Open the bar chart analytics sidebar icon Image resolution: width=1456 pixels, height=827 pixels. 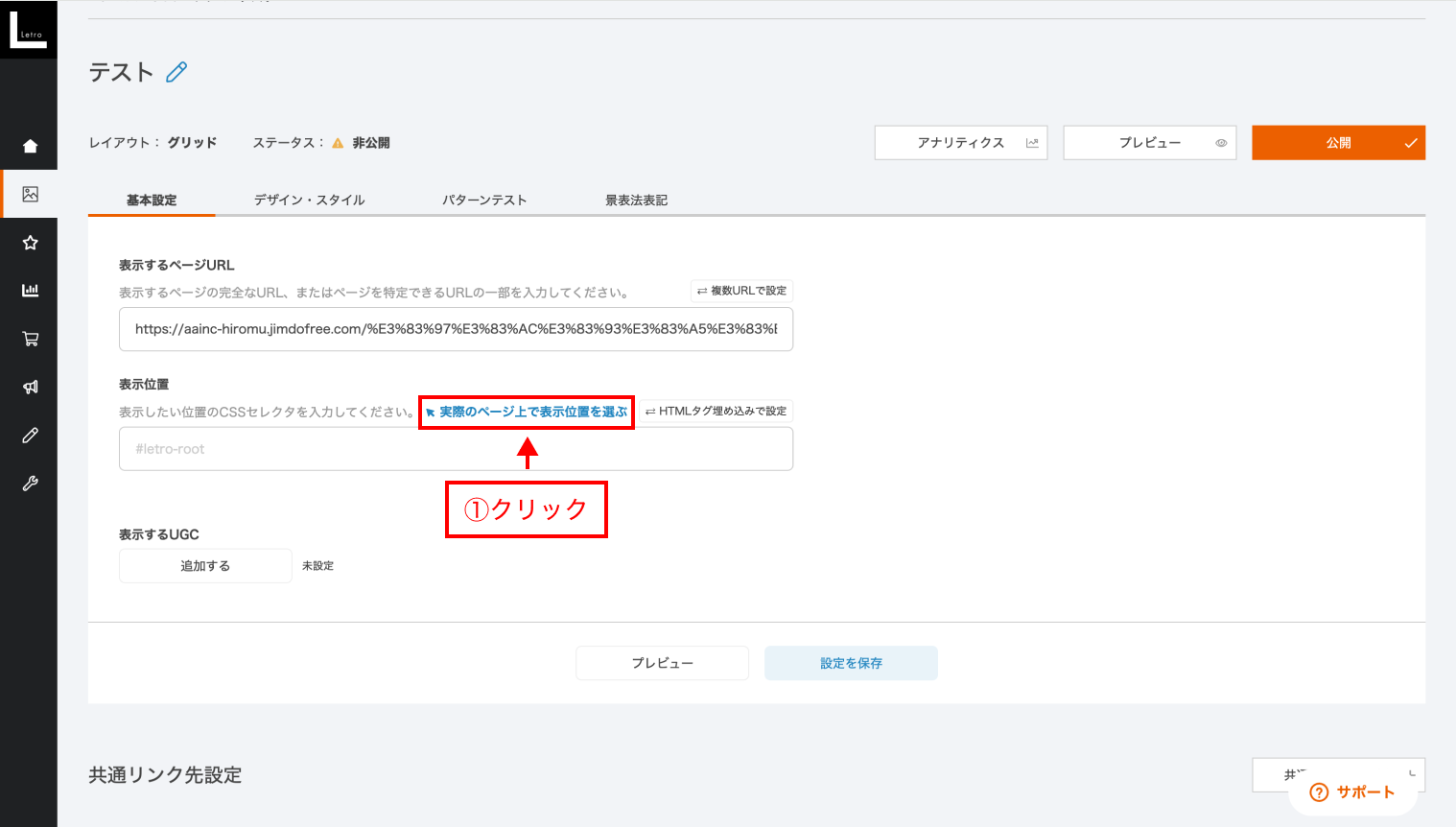coord(30,291)
